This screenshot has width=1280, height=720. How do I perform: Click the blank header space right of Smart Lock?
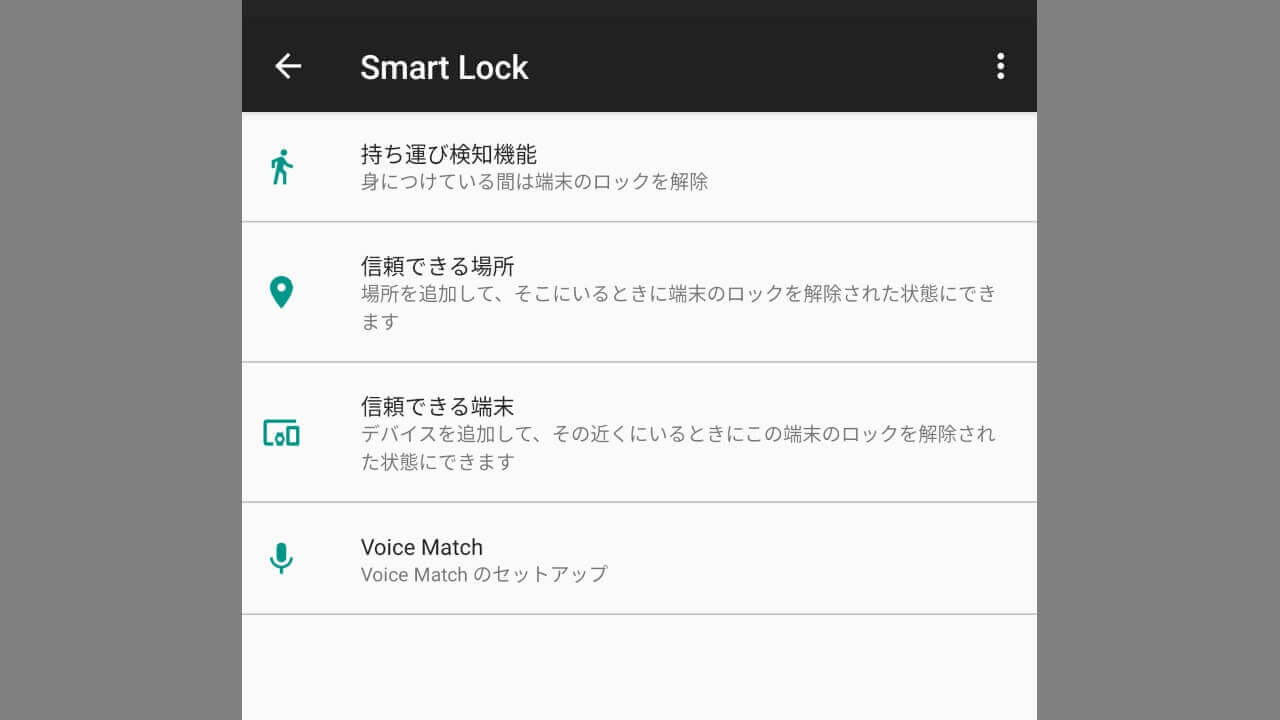point(760,67)
